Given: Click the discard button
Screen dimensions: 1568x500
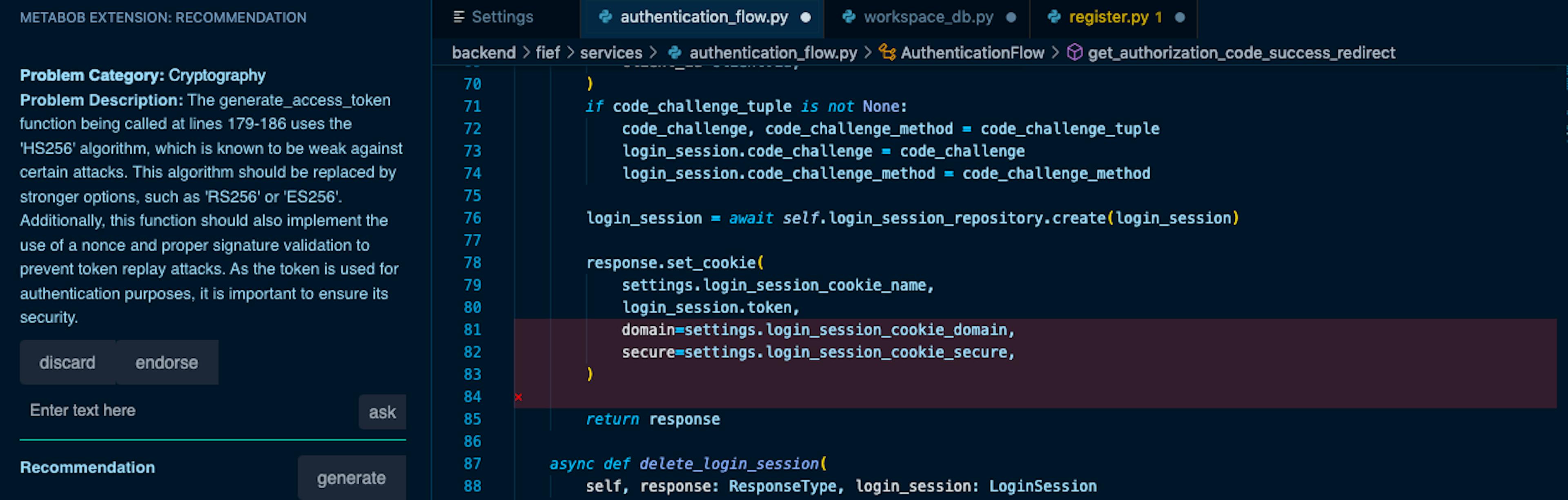Looking at the screenshot, I should point(67,362).
